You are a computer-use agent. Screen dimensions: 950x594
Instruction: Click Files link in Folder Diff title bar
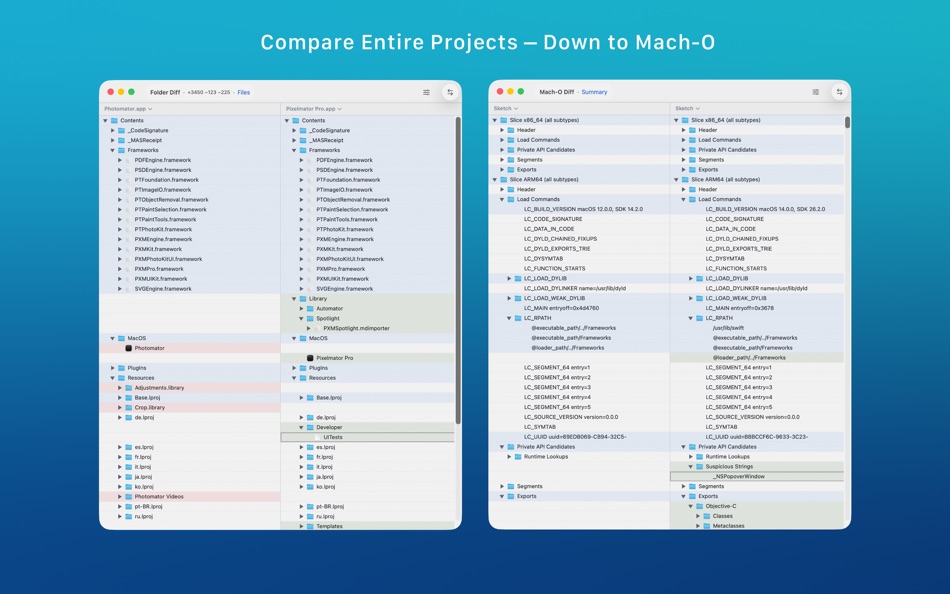point(244,92)
